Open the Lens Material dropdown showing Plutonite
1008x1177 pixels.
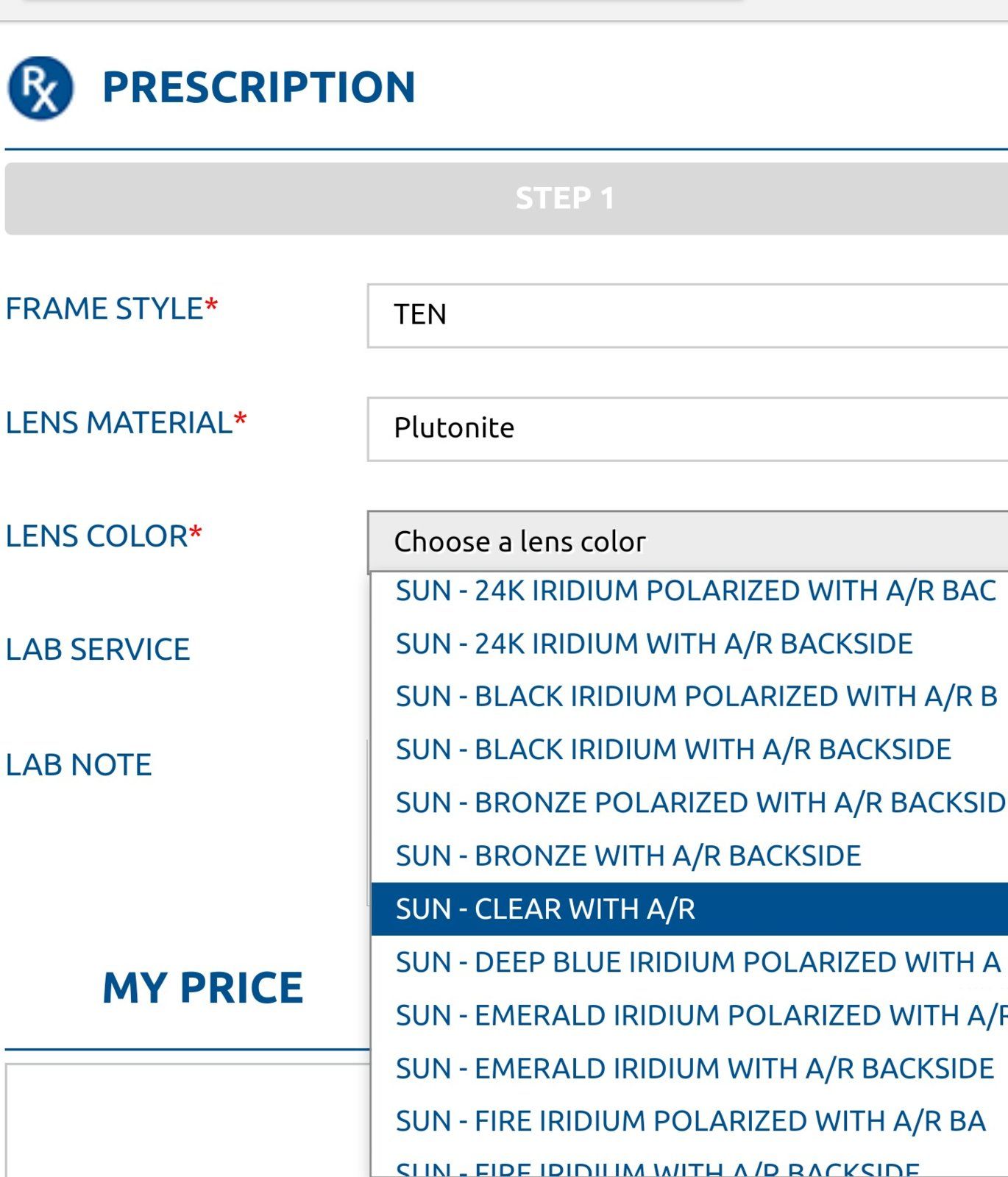[687, 429]
